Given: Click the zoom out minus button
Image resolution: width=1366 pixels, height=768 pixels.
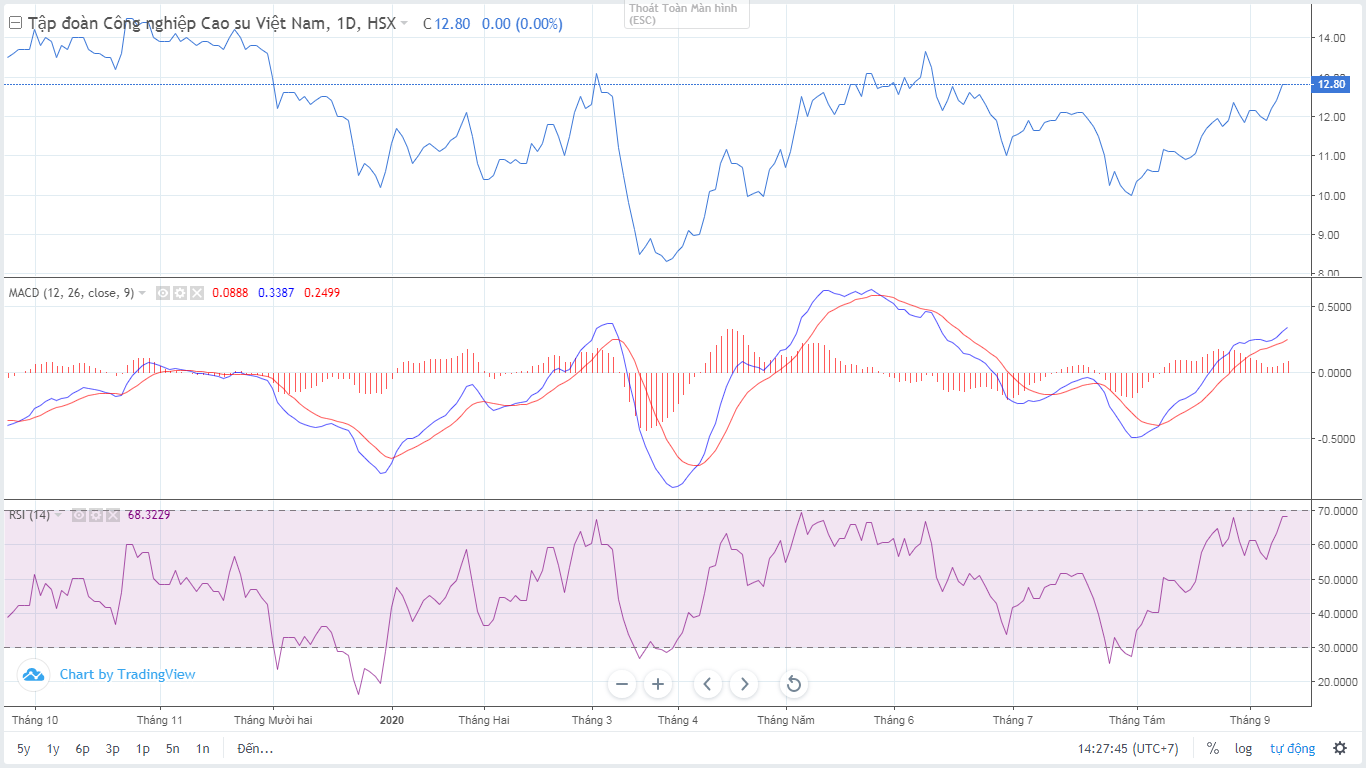Looking at the screenshot, I should point(622,684).
